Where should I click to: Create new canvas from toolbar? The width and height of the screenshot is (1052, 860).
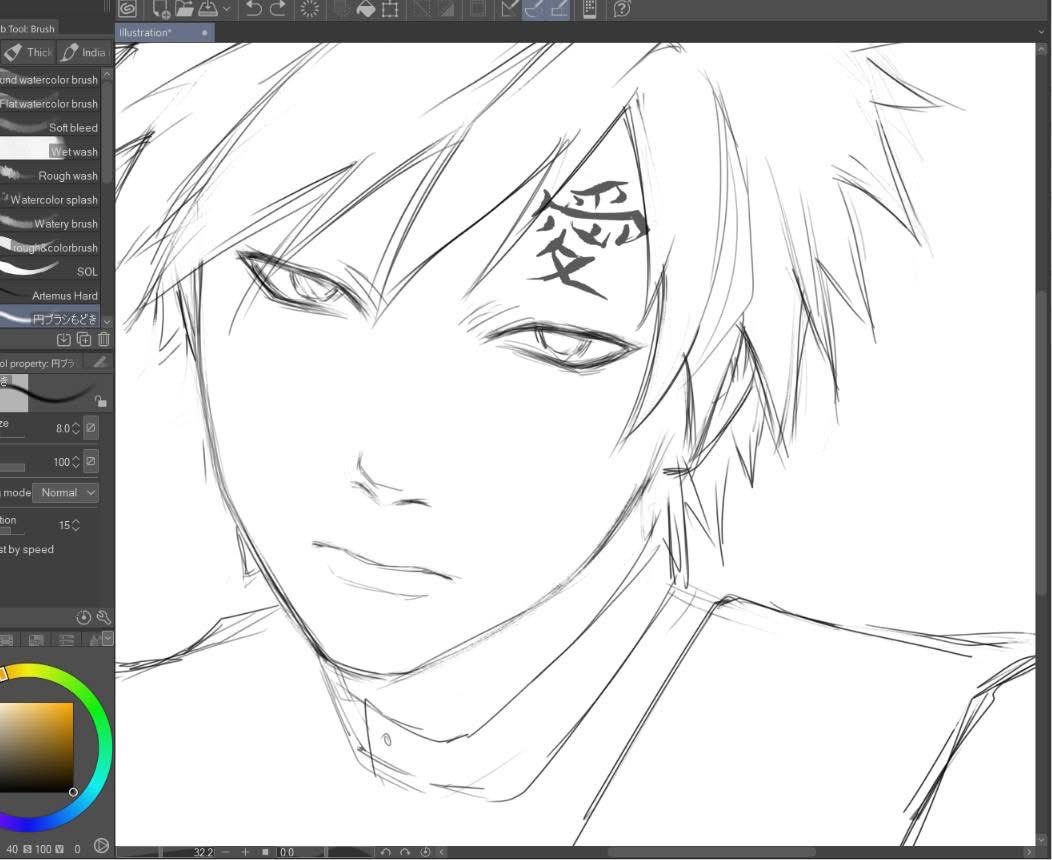click(x=160, y=9)
